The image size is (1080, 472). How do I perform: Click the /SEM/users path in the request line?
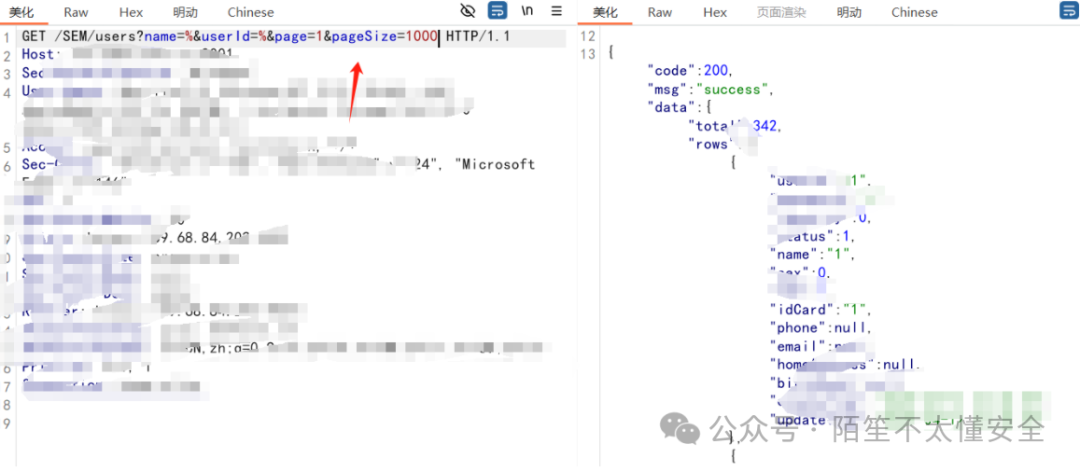click(93, 37)
